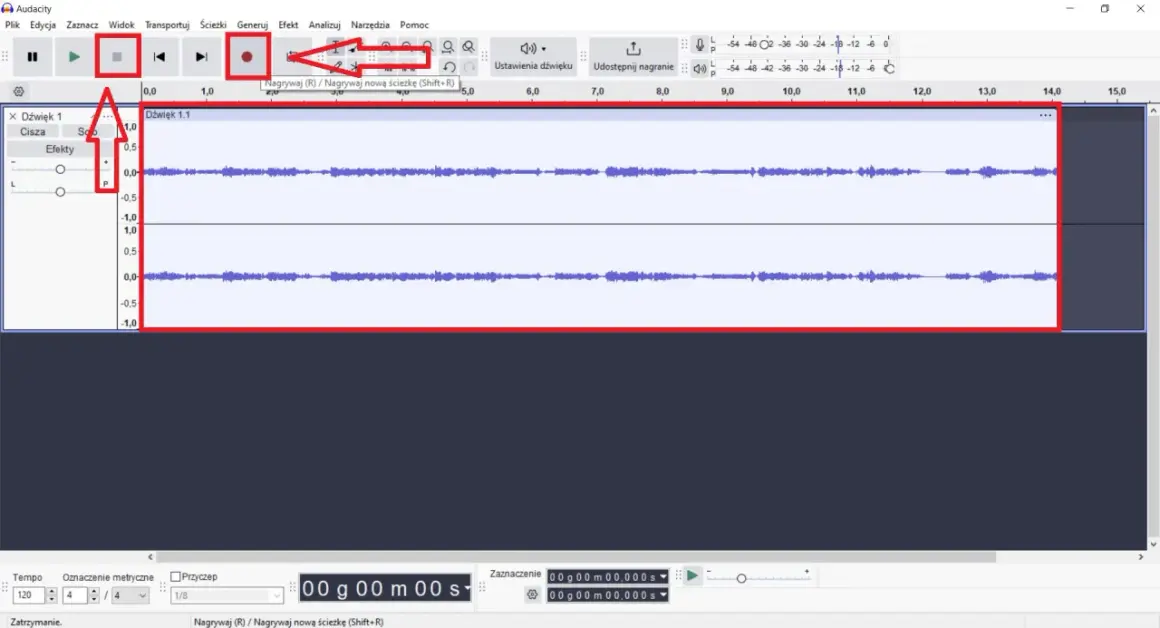Click the track gain slider knob
The width and height of the screenshot is (1160, 628).
pos(61,169)
